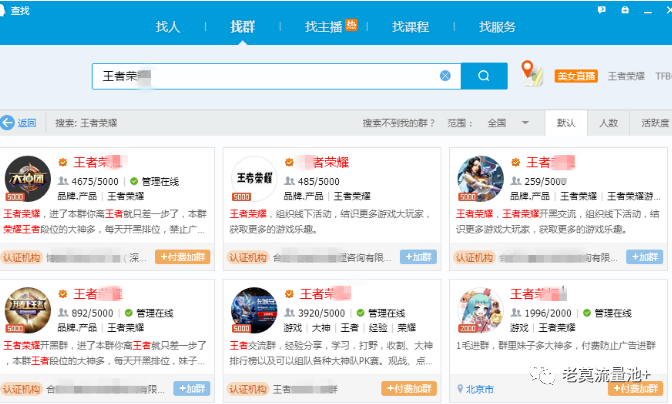This screenshot has width=672, height=404.
Task: Click the 返回 back arrow icon
Action: (x=7, y=123)
